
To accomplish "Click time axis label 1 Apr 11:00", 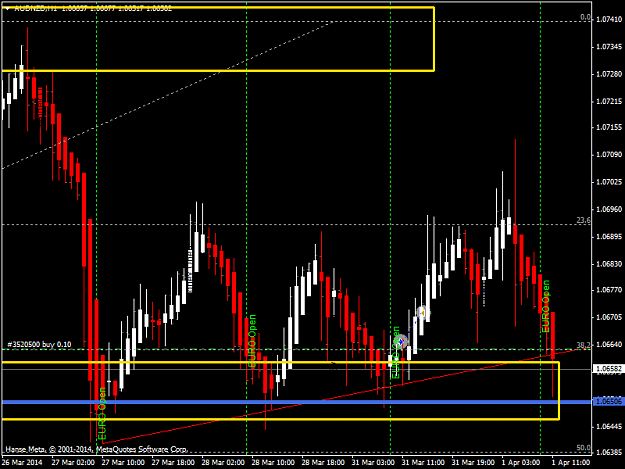I will pos(571,462).
